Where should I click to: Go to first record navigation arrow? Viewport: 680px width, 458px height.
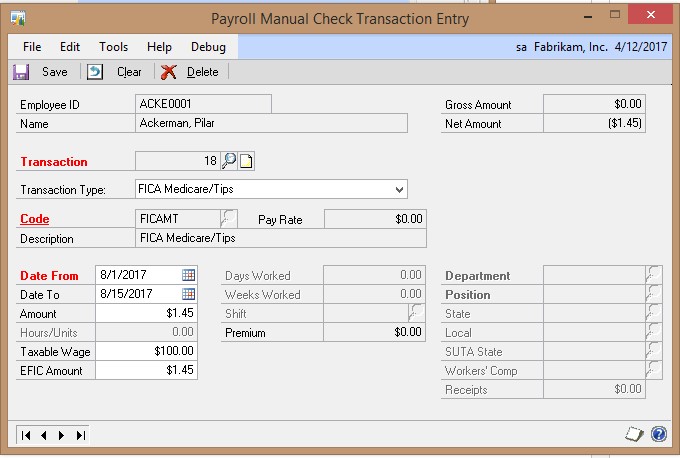[26, 435]
